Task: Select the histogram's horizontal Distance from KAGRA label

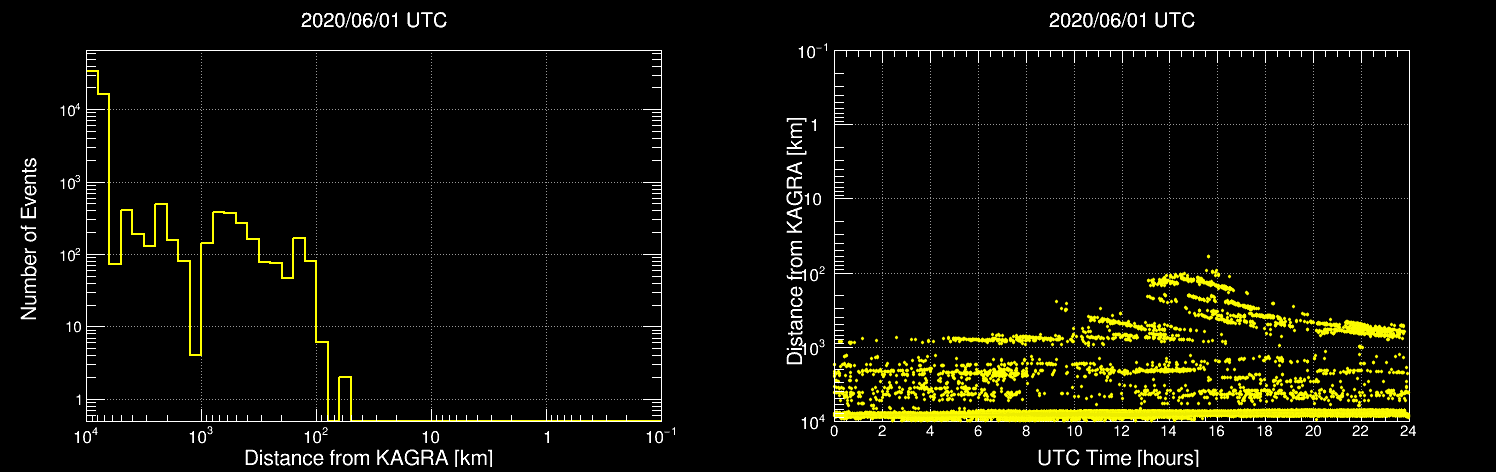Action: pyautogui.click(x=368, y=458)
